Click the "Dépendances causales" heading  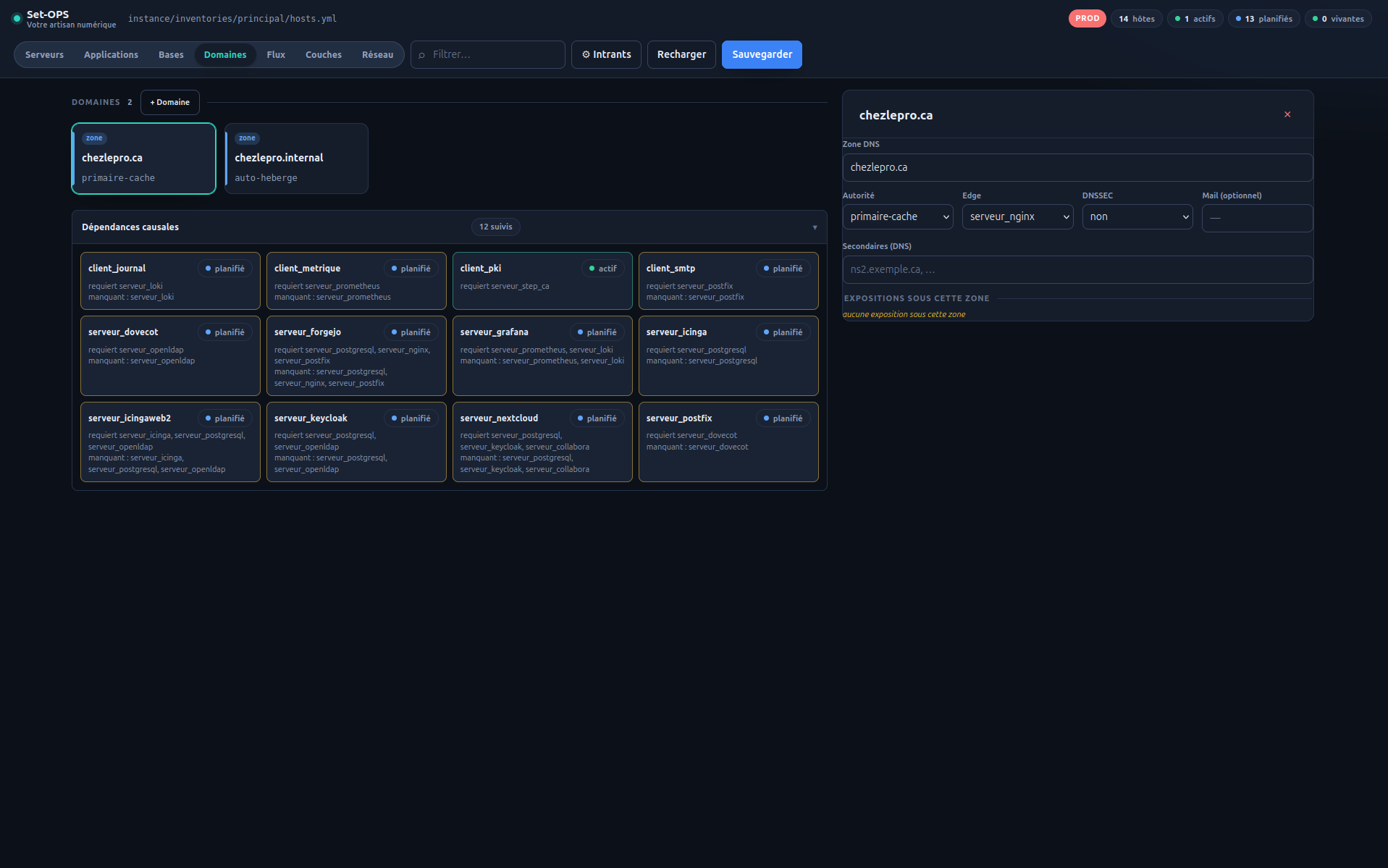tap(130, 227)
